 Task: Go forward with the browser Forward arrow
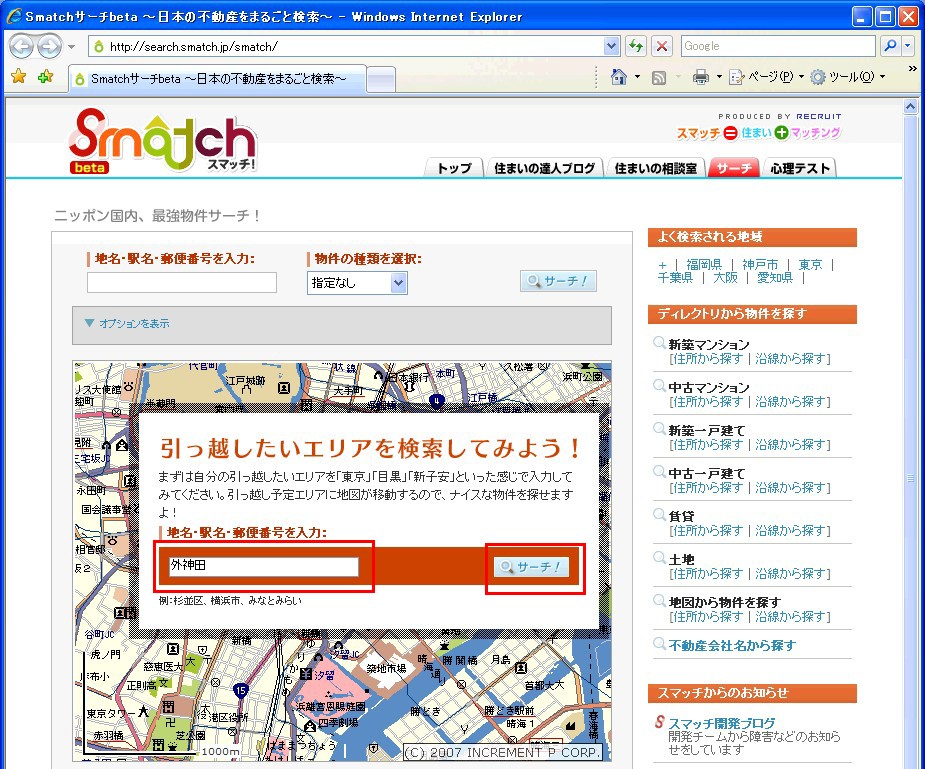tap(50, 46)
